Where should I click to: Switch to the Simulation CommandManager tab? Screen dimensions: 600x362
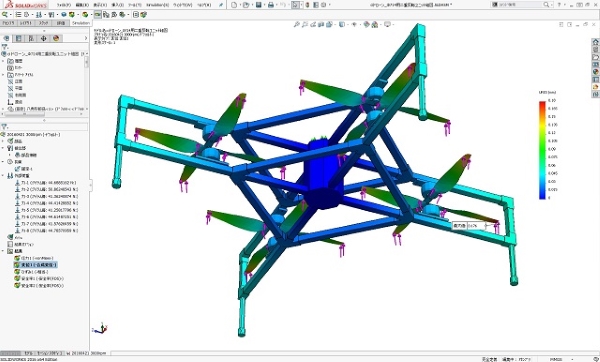click(81, 23)
